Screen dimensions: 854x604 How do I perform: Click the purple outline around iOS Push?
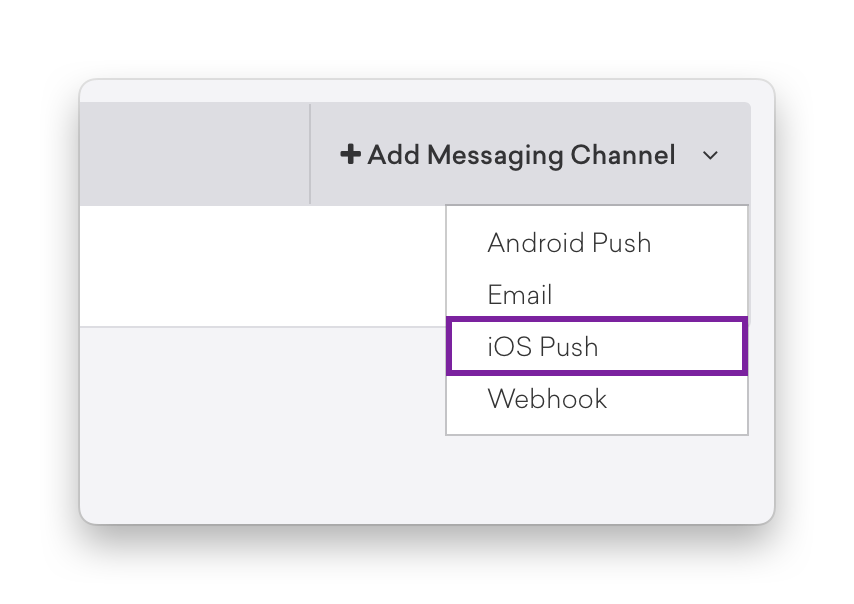[597, 319]
